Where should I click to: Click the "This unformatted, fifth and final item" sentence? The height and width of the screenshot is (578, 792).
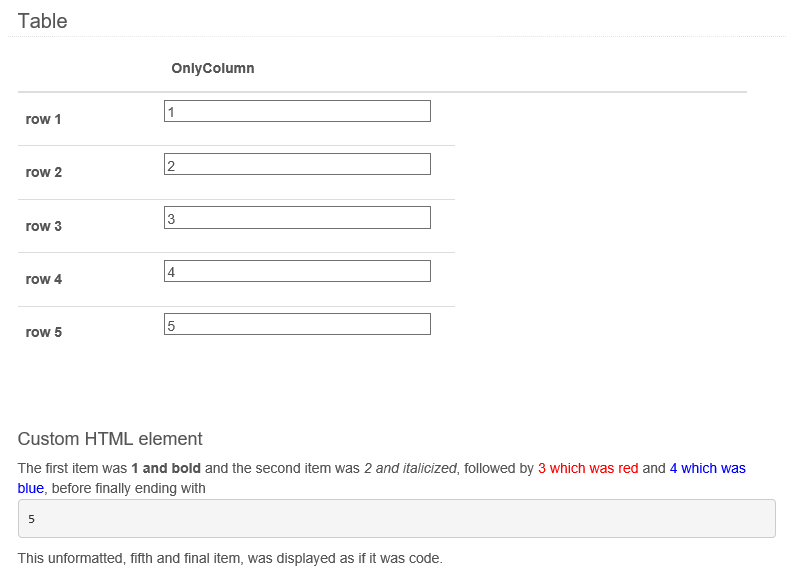(x=230, y=558)
